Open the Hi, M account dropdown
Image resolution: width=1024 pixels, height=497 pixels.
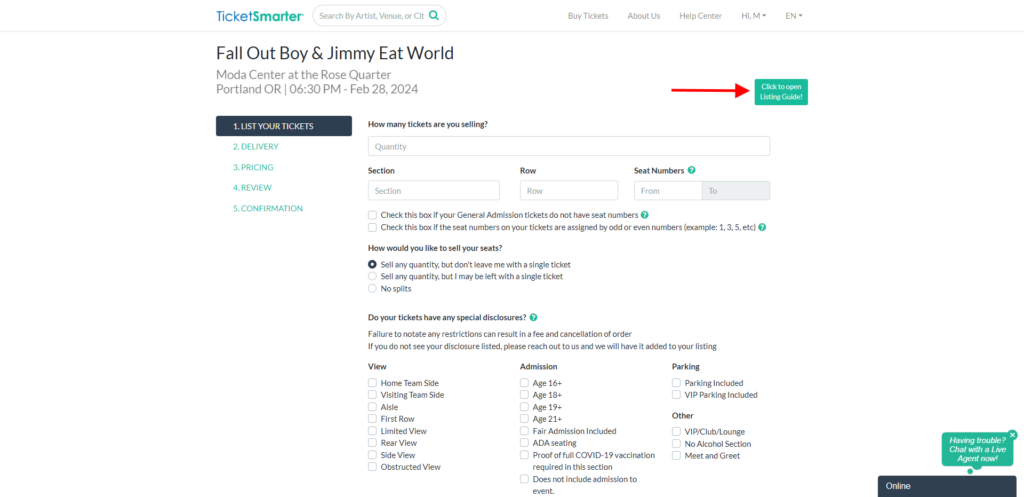(753, 16)
